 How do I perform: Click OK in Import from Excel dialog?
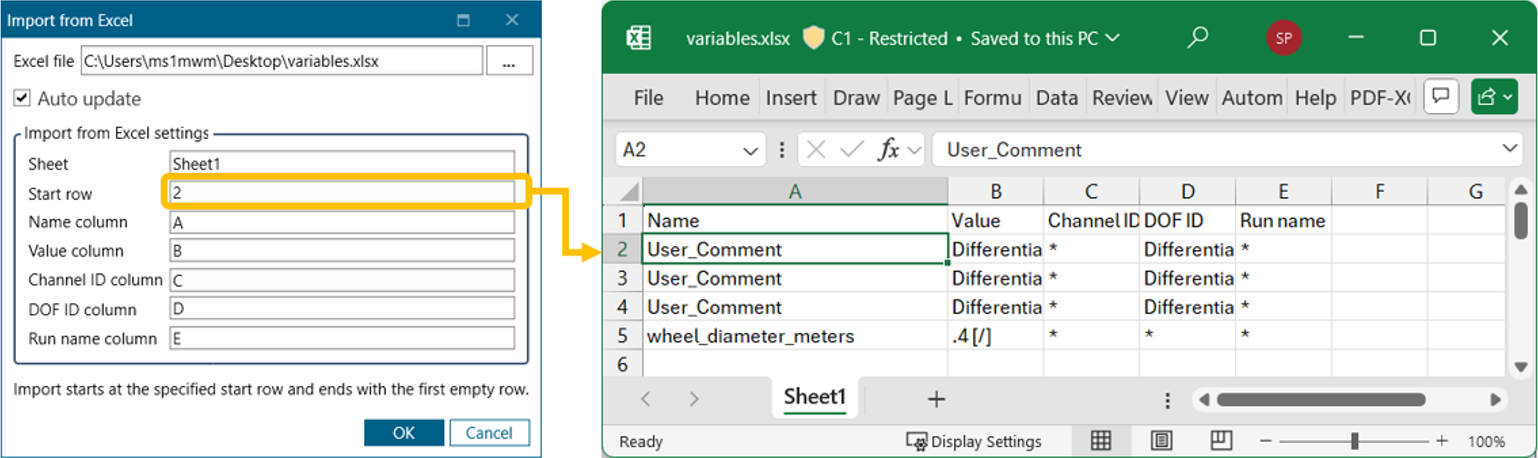(404, 433)
